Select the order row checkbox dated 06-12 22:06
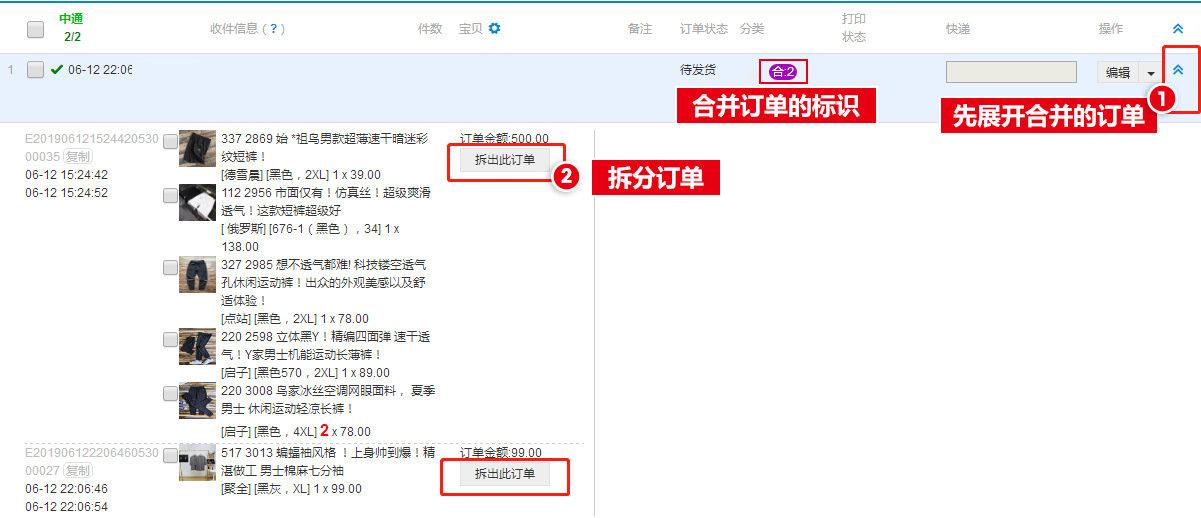1201x518 pixels. [36, 70]
